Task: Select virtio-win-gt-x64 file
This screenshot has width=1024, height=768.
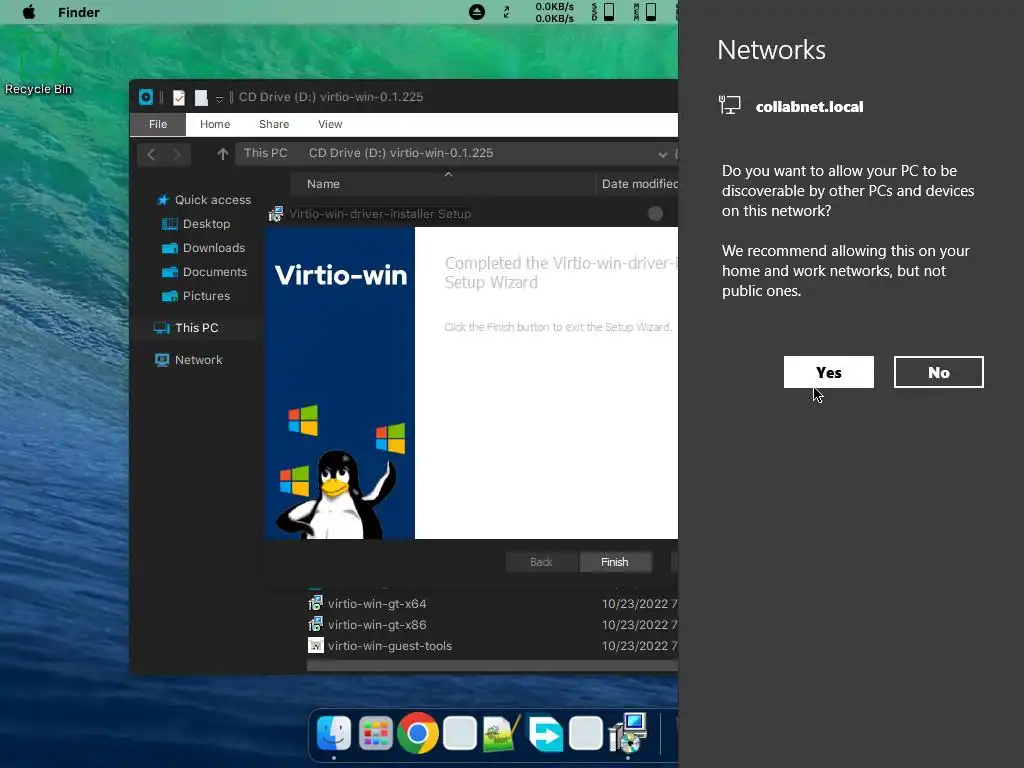Action: pyautogui.click(x=377, y=604)
